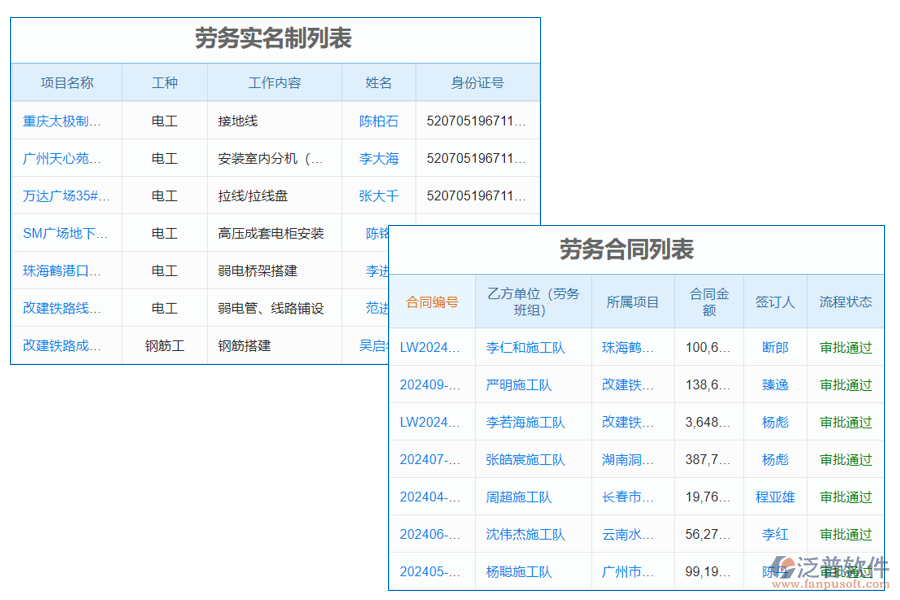Open worker 陈柏石 profile
Image resolution: width=900 pixels, height=600 pixels.
click(x=378, y=120)
